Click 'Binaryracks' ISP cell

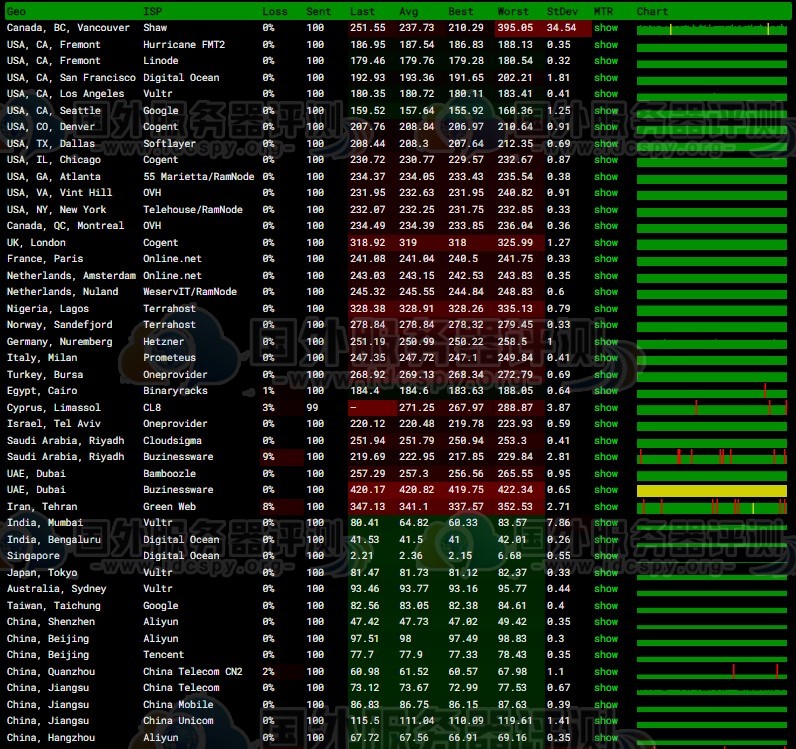click(x=175, y=391)
